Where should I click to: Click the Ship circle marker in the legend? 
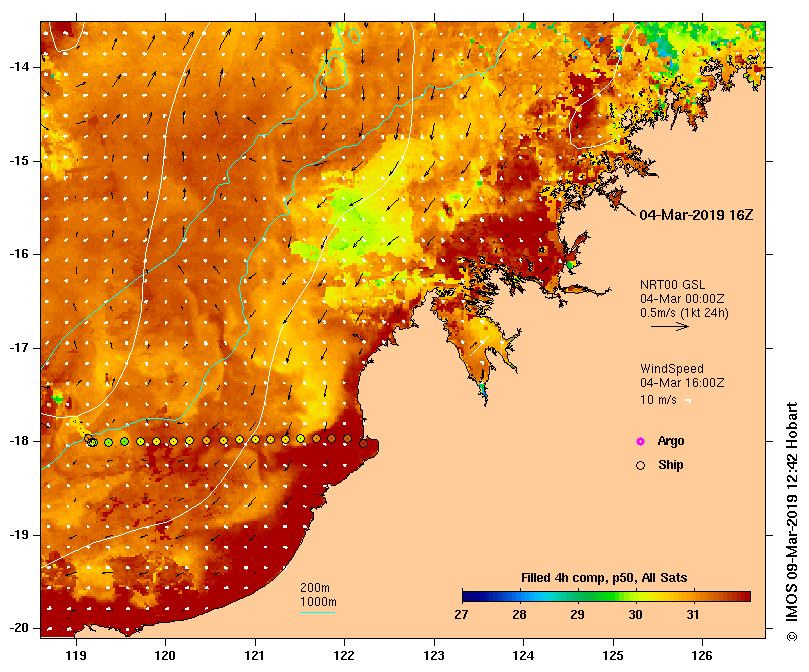point(640,466)
